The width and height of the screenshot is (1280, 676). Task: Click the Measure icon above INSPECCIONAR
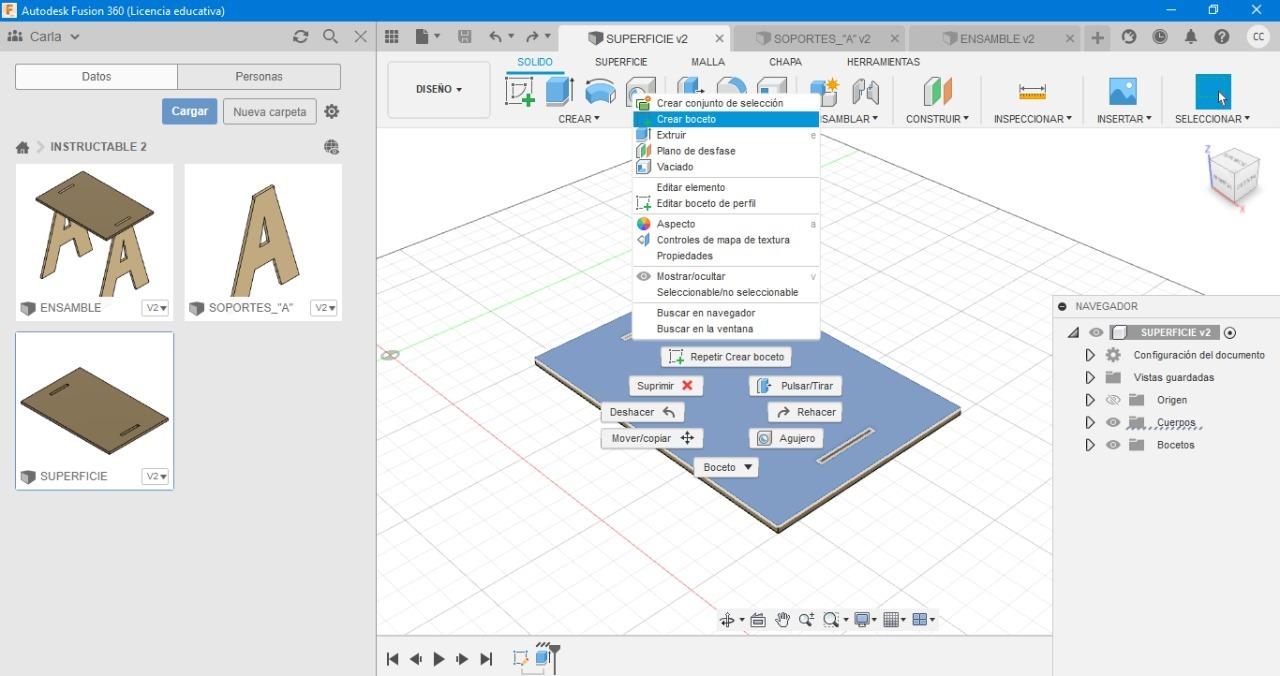coord(1032,91)
